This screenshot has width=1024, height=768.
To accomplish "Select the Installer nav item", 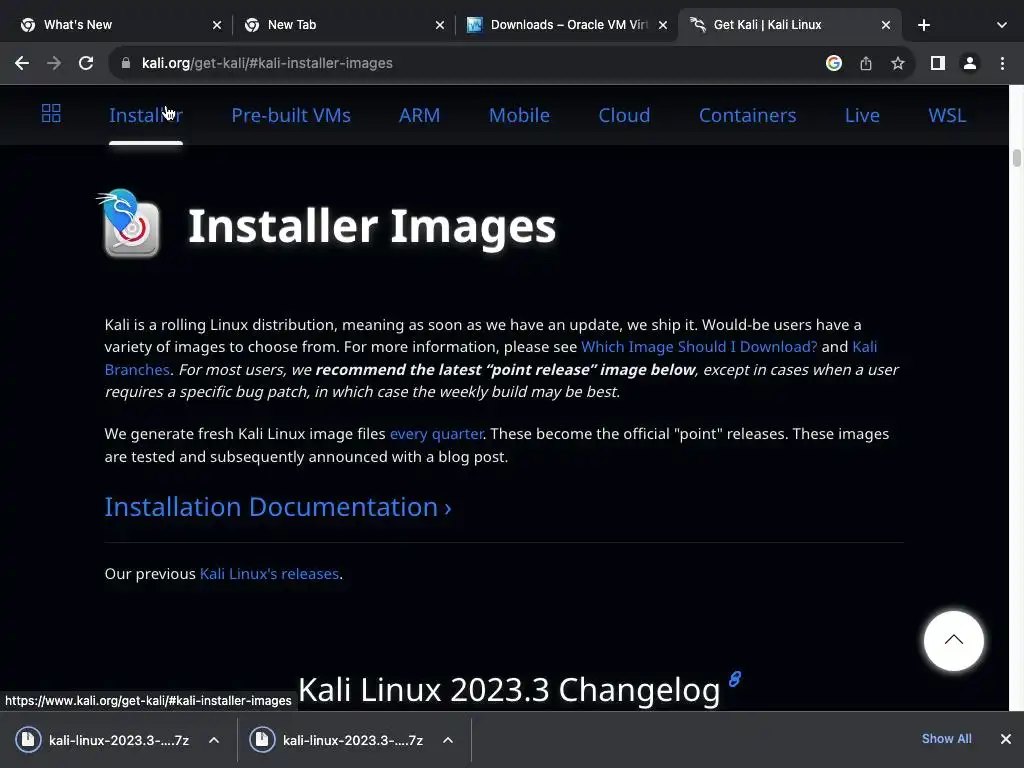I will coord(146,115).
